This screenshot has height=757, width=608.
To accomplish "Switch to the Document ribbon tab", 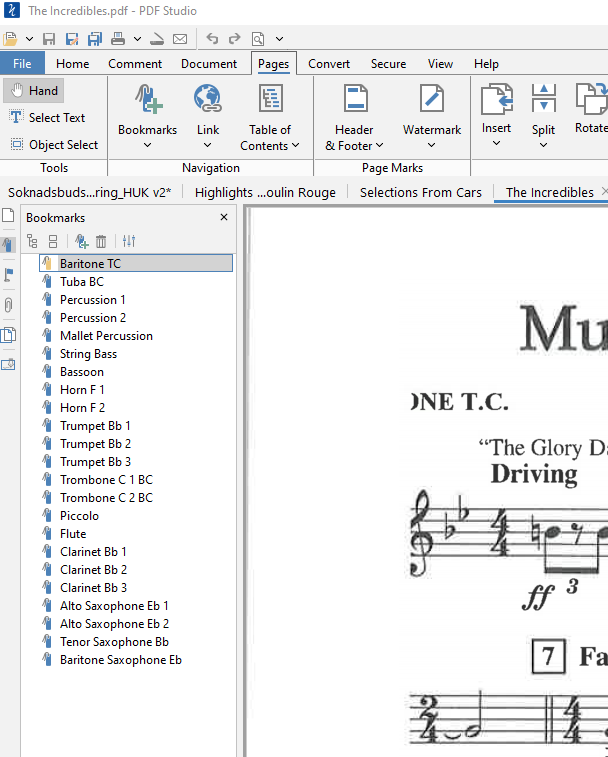I will tap(209, 64).
